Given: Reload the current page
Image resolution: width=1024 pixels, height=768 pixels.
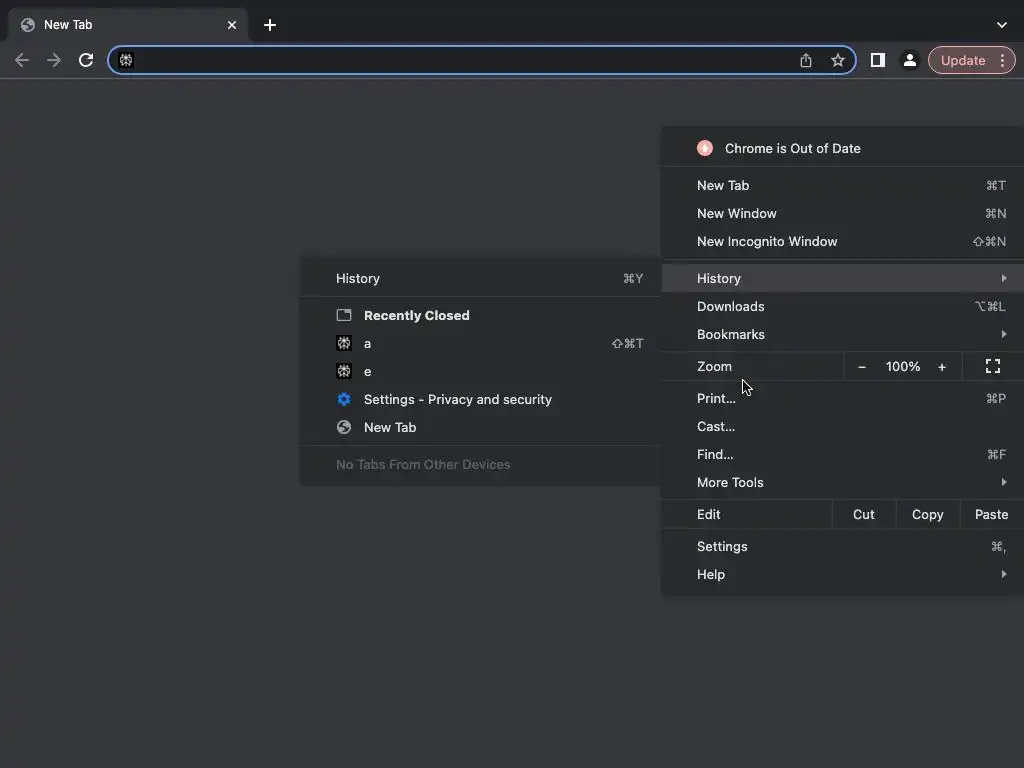Looking at the screenshot, I should tap(86, 60).
